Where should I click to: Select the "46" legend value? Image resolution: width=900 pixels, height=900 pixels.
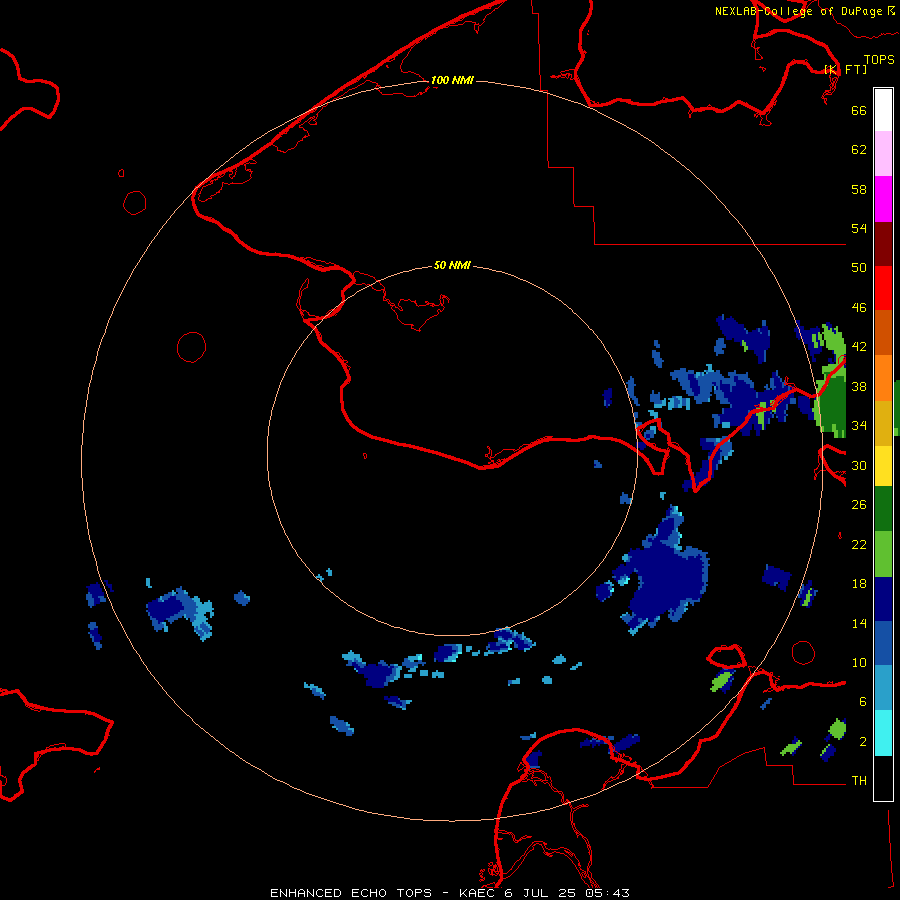(859, 308)
